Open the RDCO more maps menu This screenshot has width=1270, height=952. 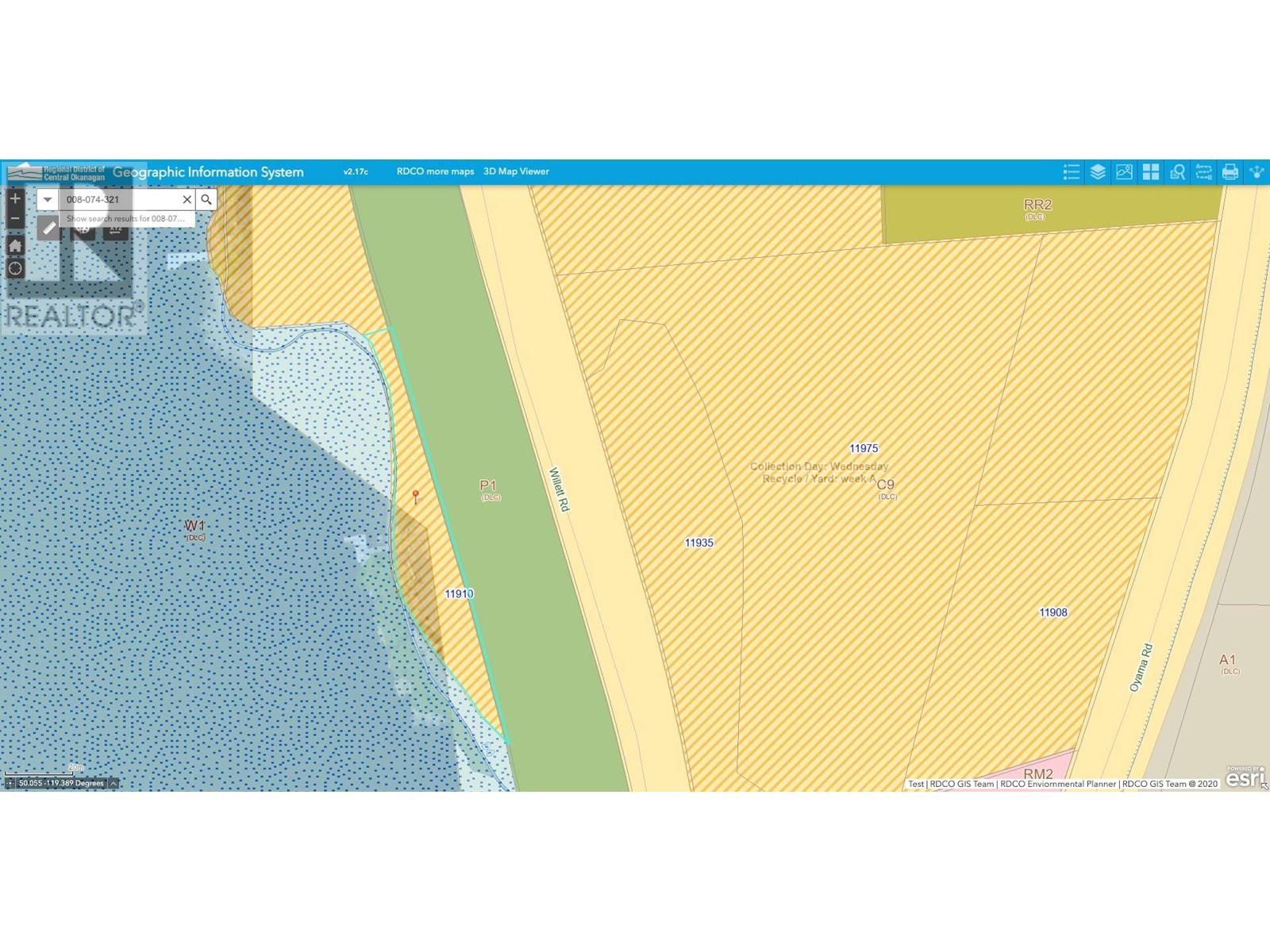(x=435, y=171)
